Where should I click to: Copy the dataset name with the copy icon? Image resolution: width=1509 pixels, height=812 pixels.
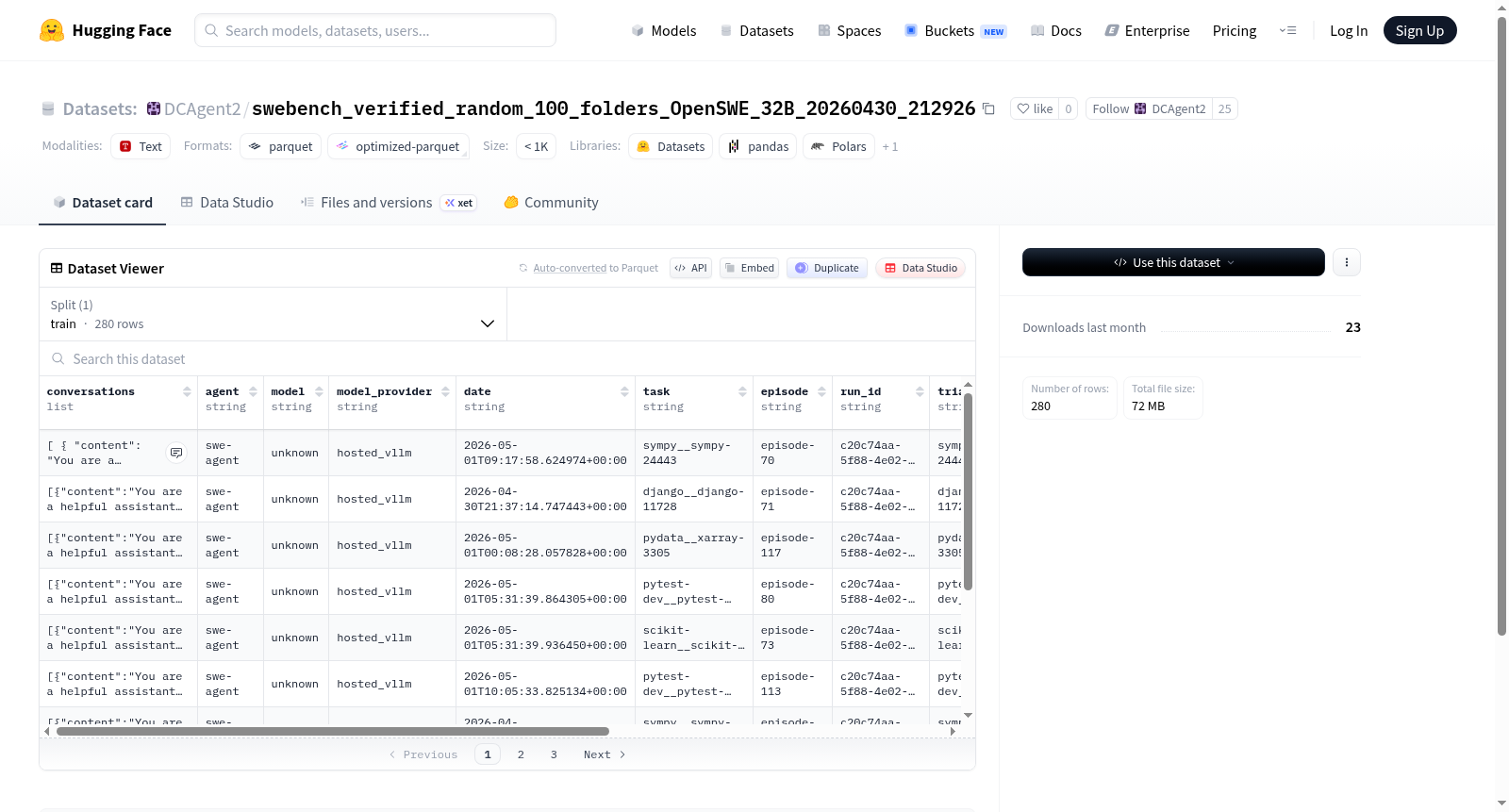(x=988, y=108)
